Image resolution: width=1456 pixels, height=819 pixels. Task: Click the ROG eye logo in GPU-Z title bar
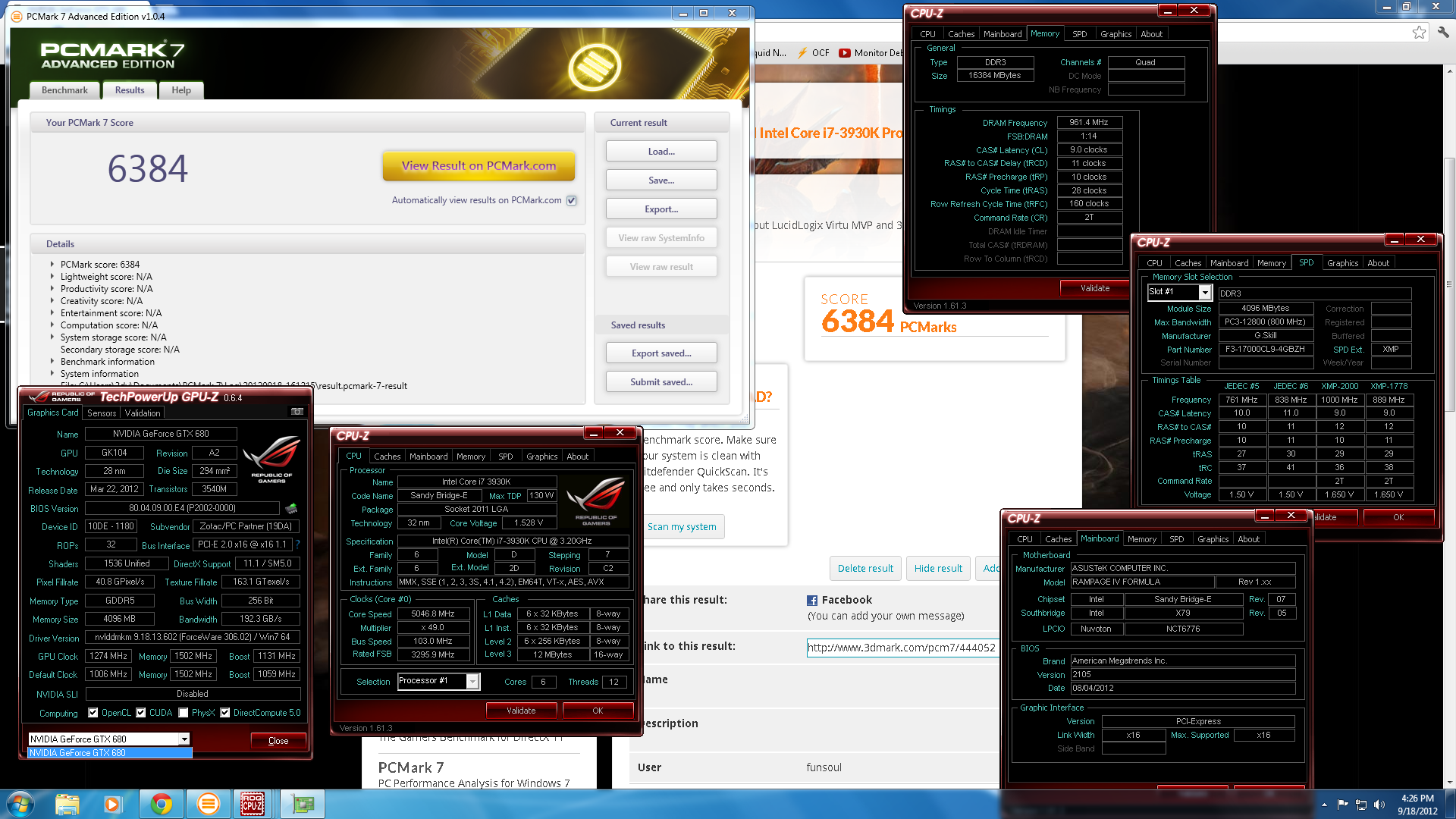click(39, 397)
